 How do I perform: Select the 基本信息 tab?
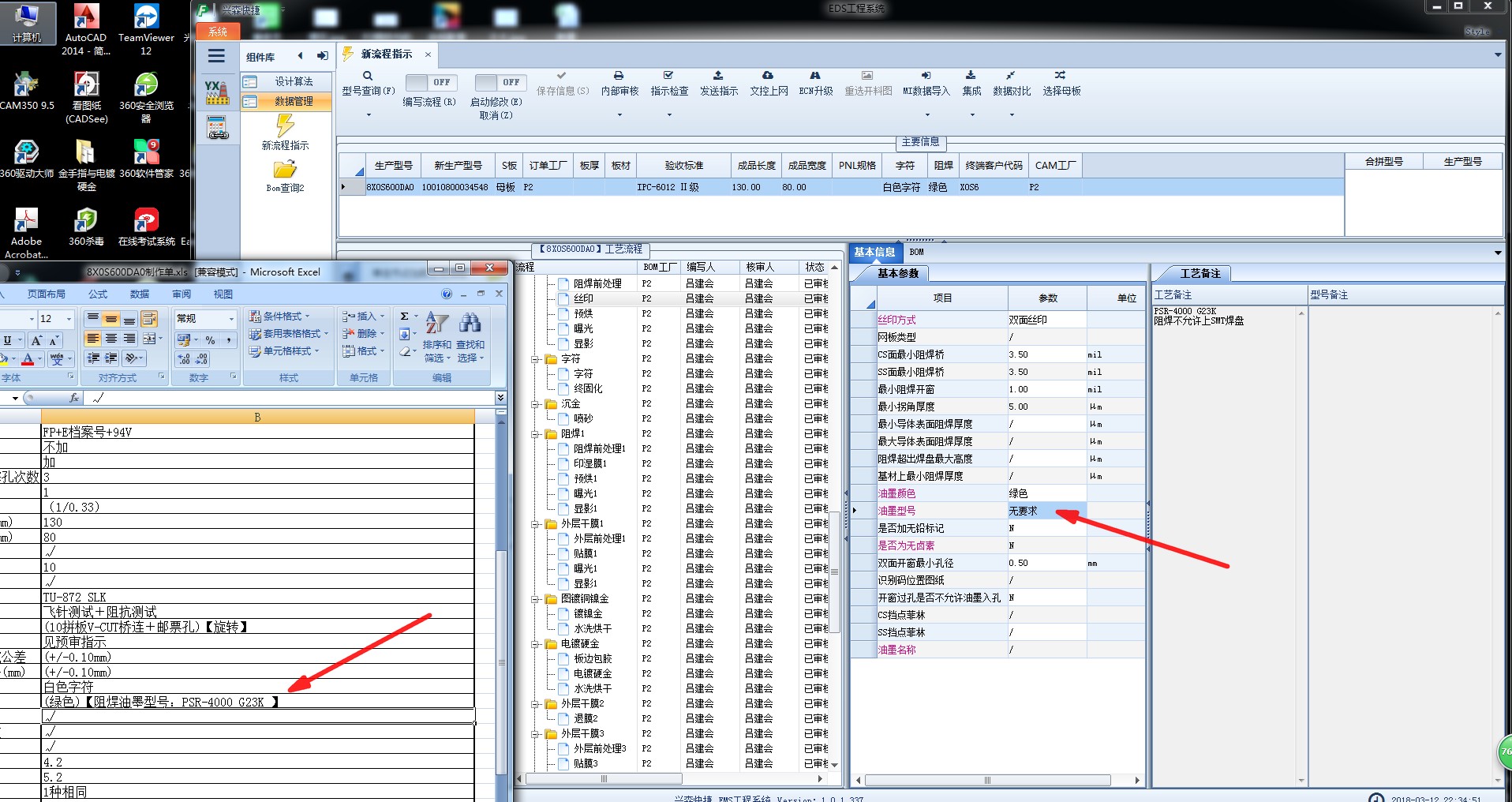(x=874, y=252)
